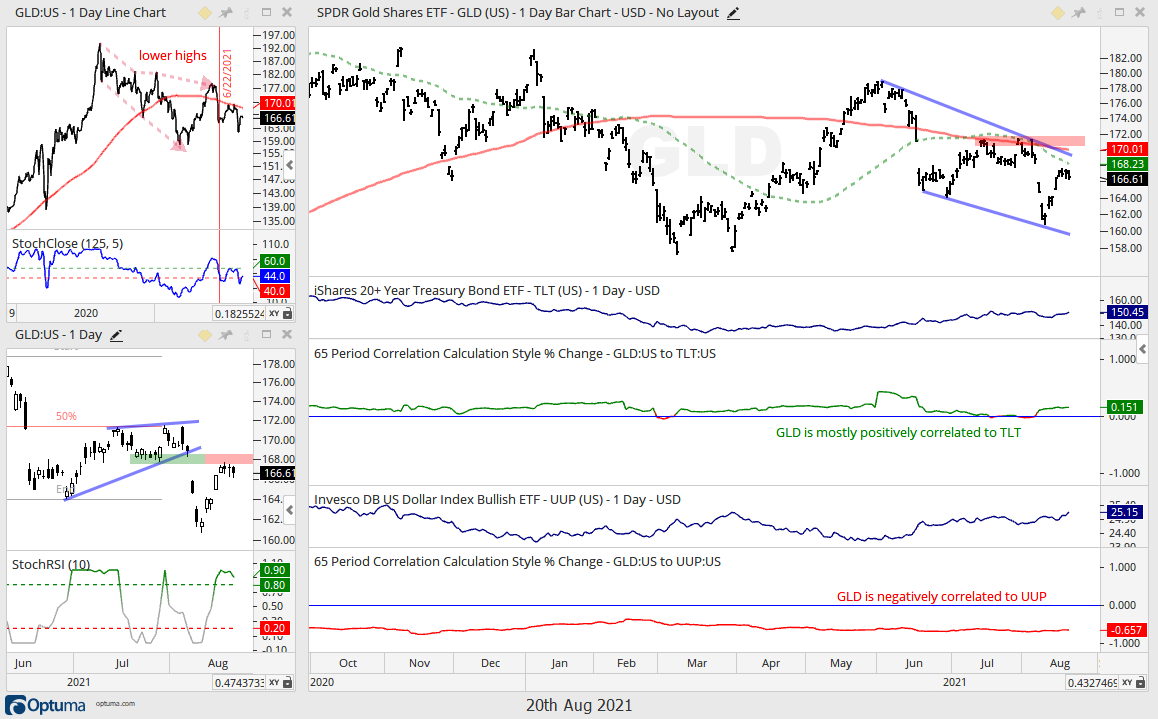Click the red 170.01 price tag in Line Chart panel
The image size is (1158, 719).
(278, 103)
